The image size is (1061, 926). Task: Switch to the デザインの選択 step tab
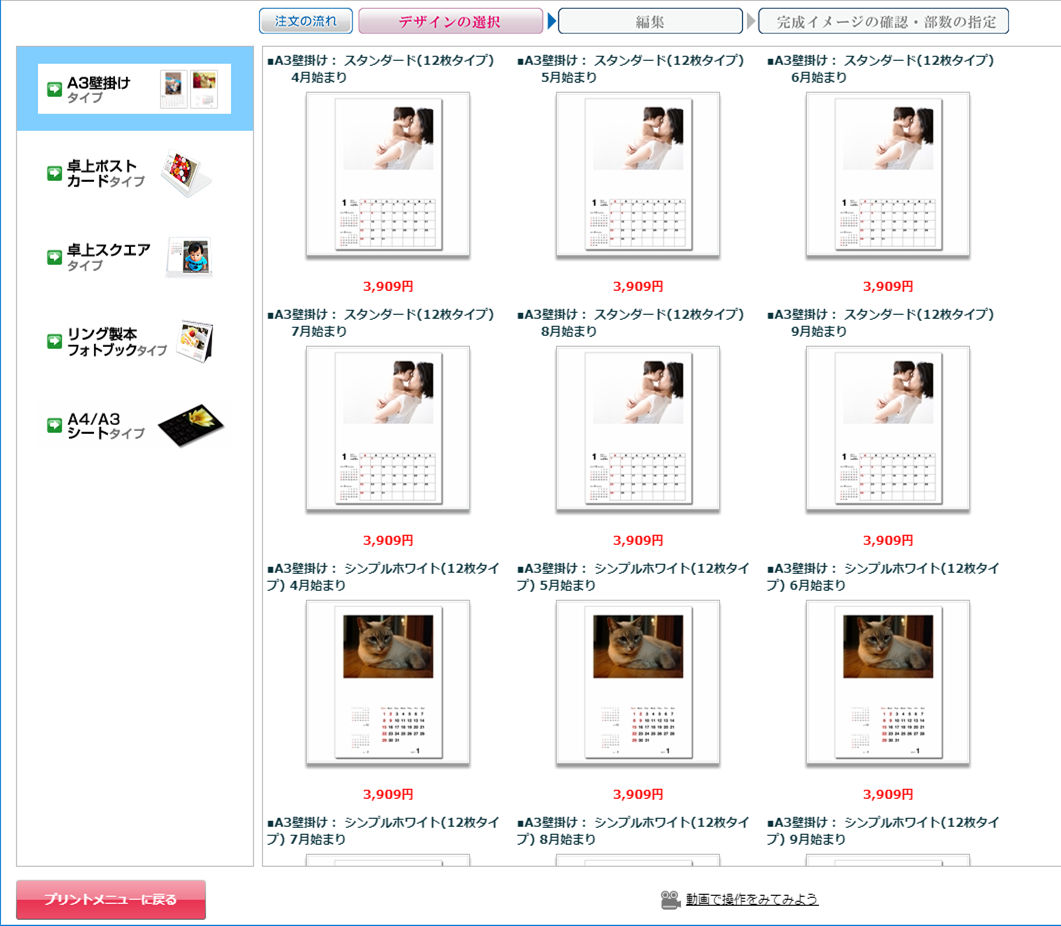pyautogui.click(x=450, y=21)
